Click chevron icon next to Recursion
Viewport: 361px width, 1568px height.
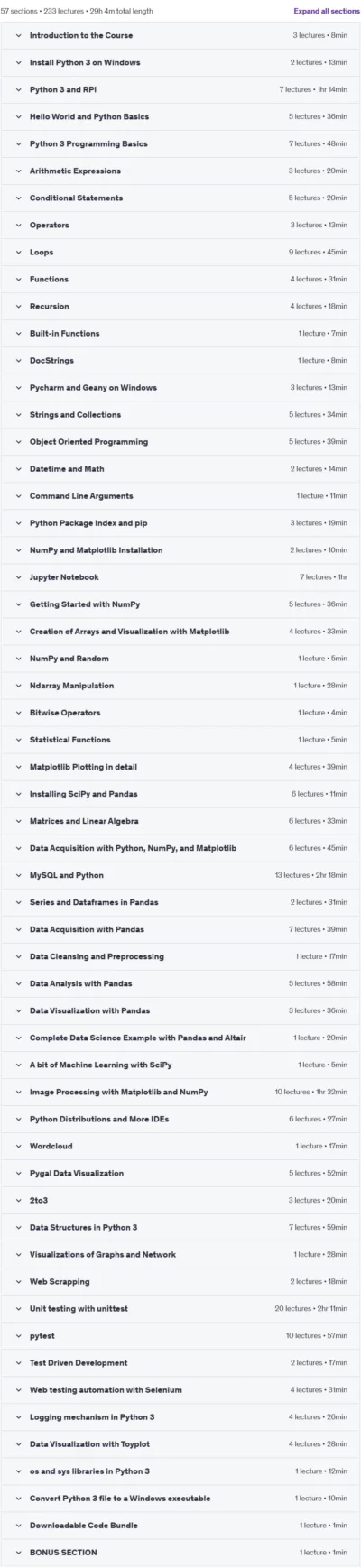click(x=18, y=306)
